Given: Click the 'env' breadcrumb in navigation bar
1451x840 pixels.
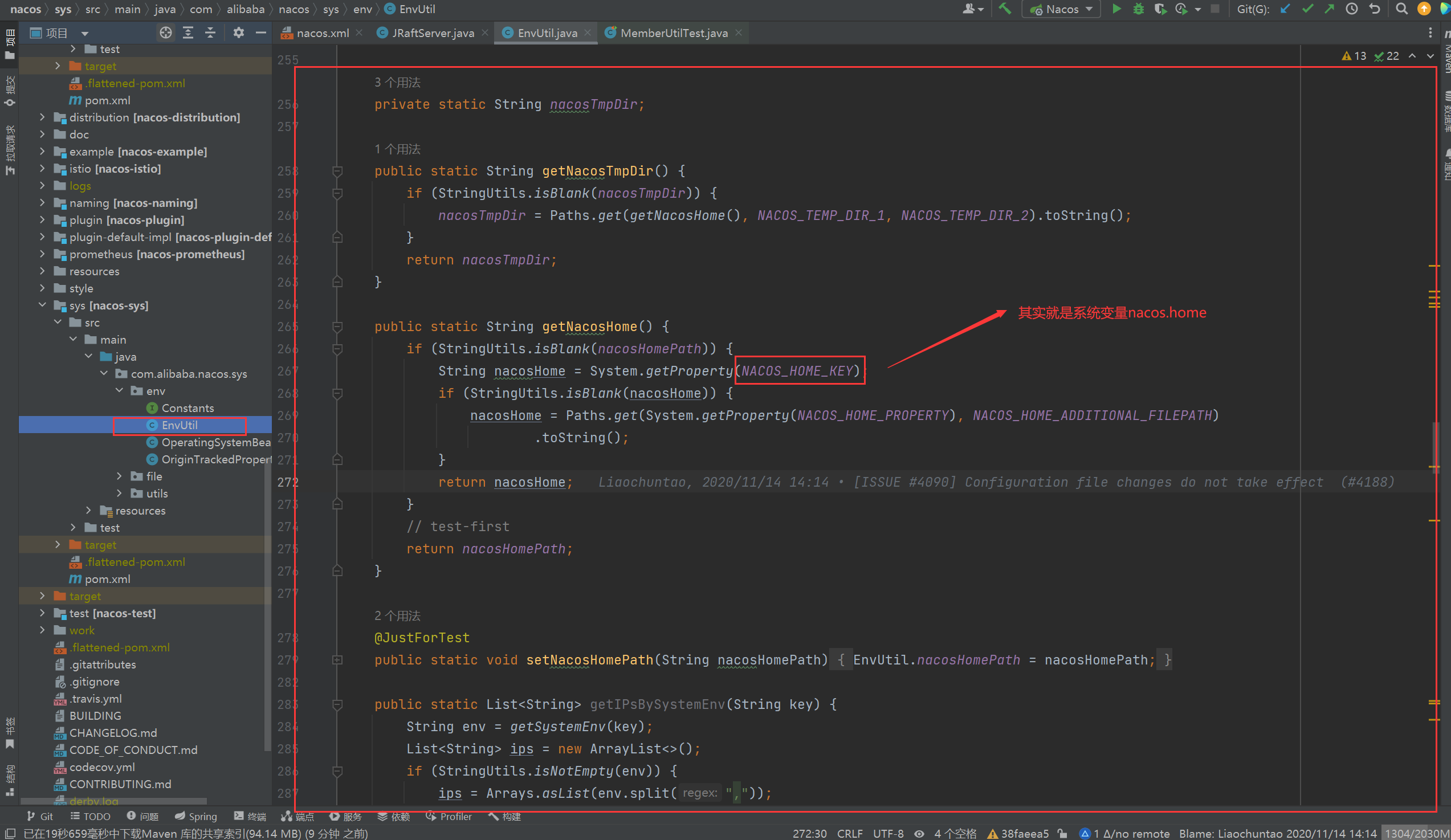Looking at the screenshot, I should [x=362, y=9].
